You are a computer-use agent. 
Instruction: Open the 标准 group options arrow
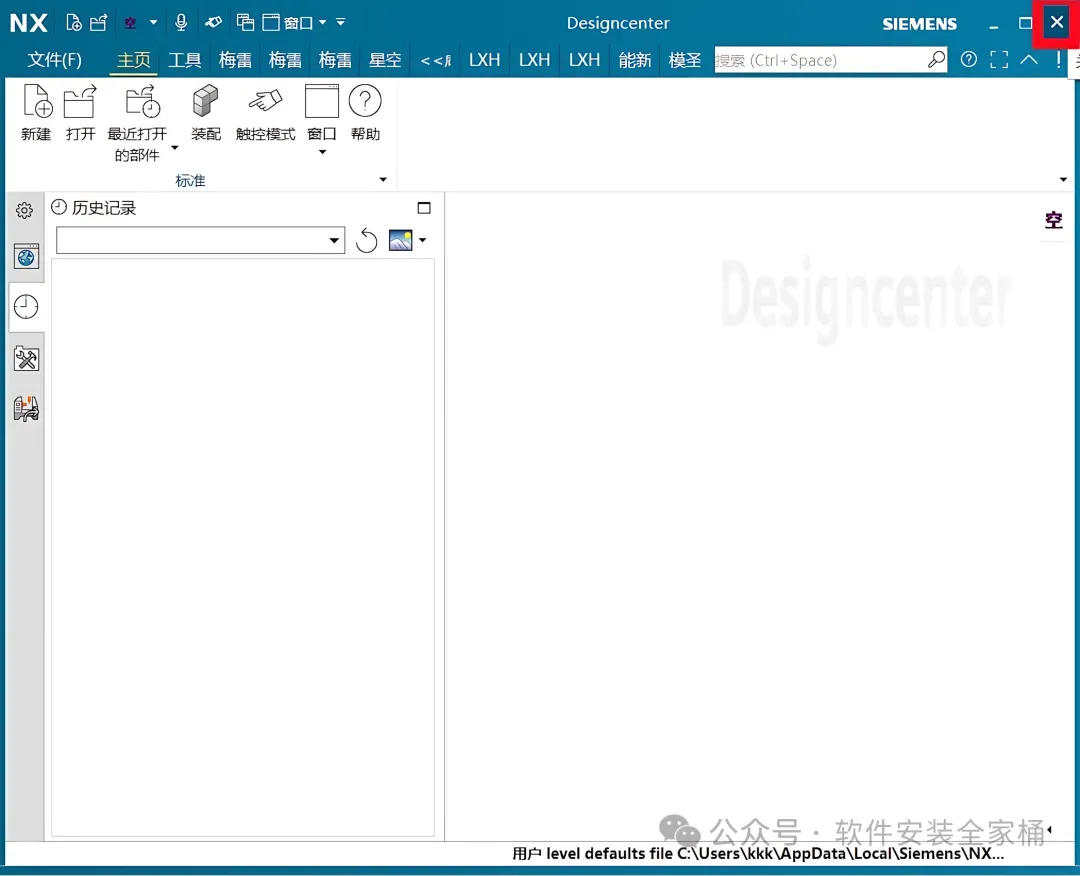pos(383,180)
